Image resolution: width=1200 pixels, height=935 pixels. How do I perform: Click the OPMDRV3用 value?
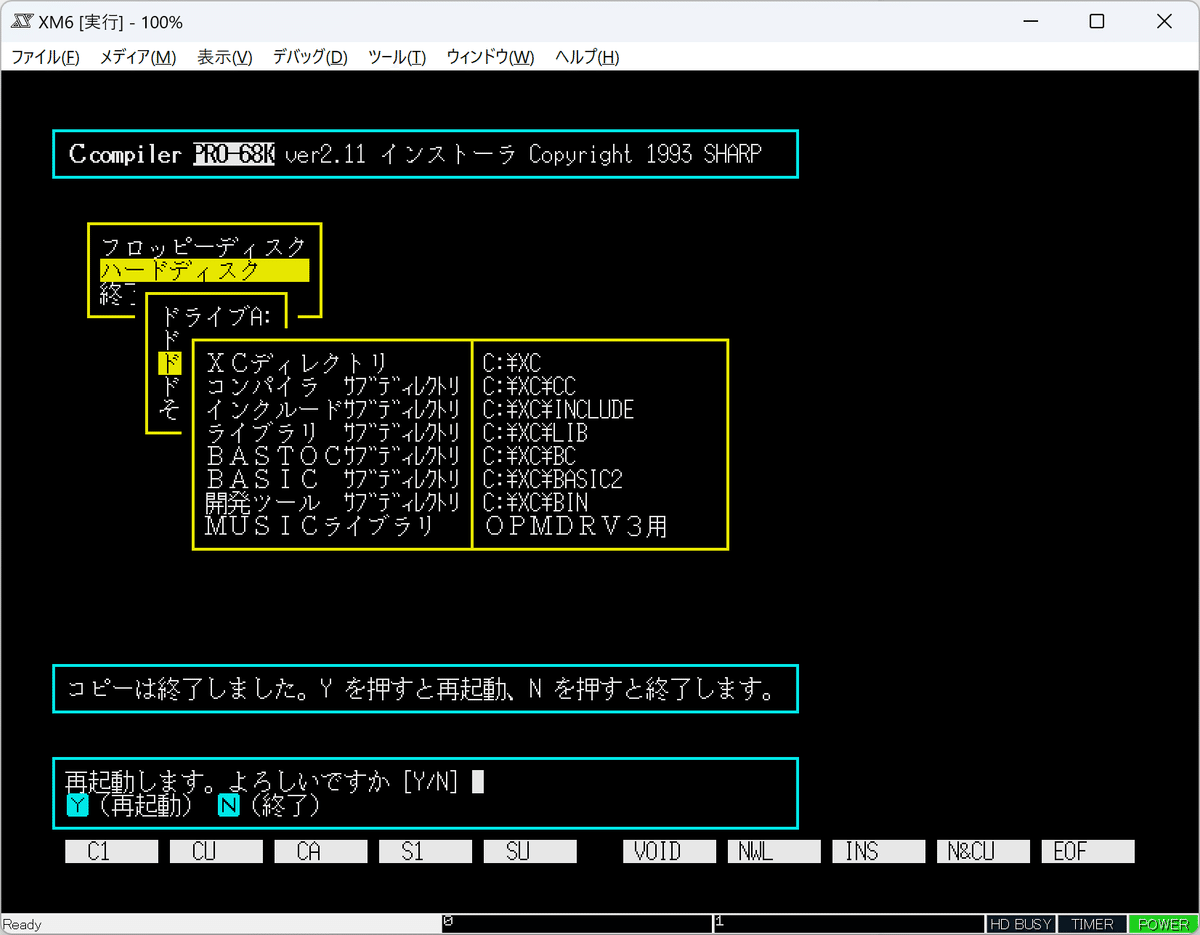pyautogui.click(x=576, y=525)
